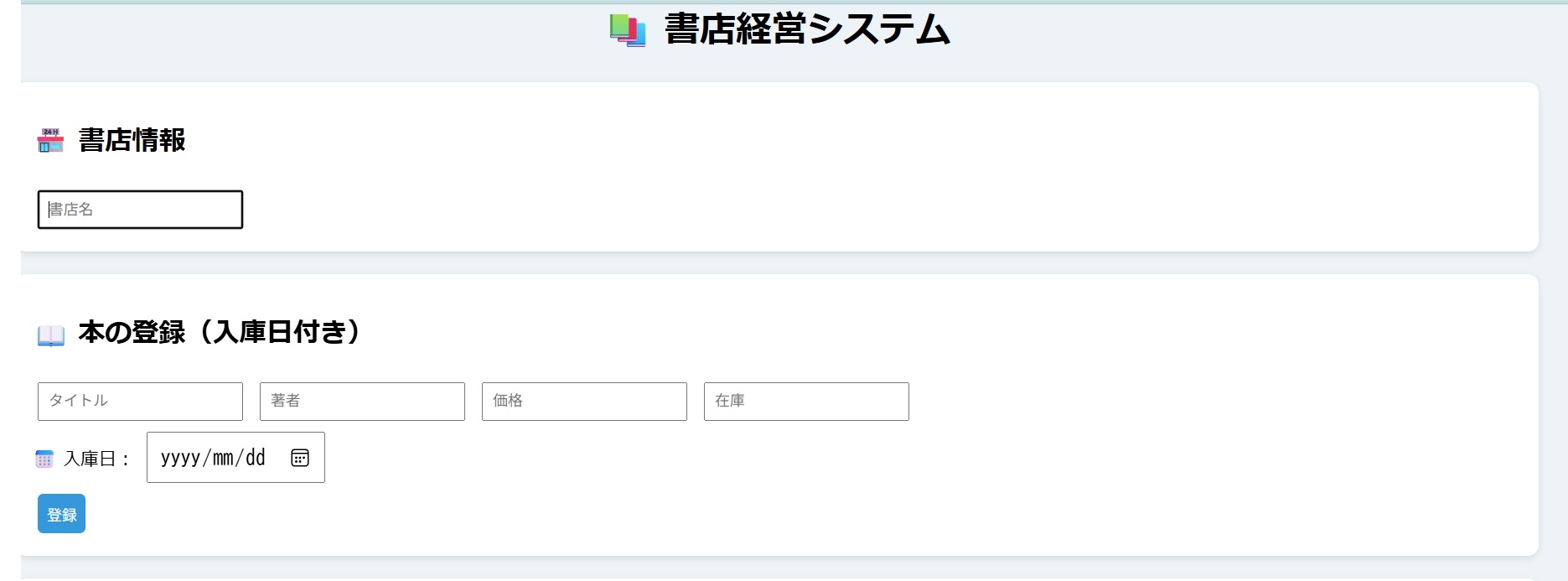Select the yyyy year segment of date
The image size is (1568, 581).
point(180,458)
